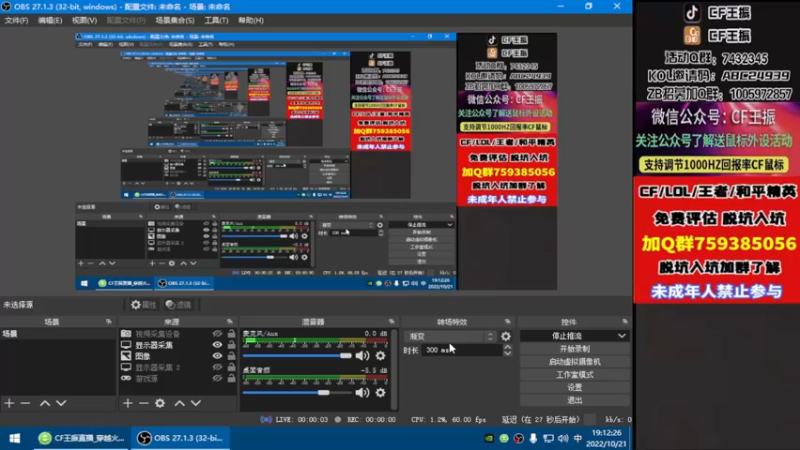
Task: Open the 文件(F) menu
Action: 16,20
